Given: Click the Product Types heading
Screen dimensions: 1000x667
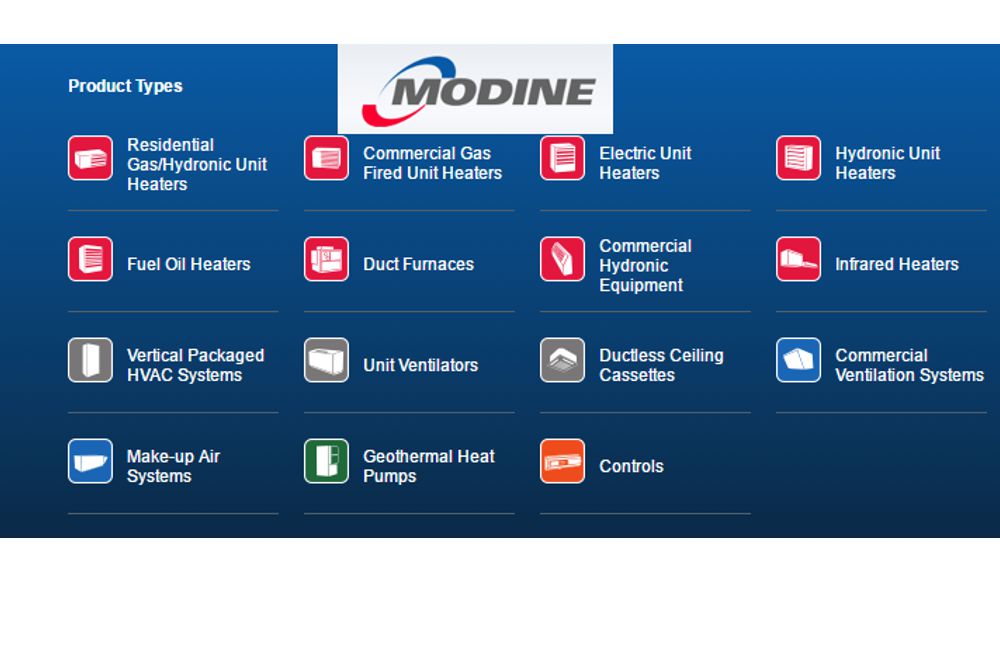Looking at the screenshot, I should coord(125,86).
